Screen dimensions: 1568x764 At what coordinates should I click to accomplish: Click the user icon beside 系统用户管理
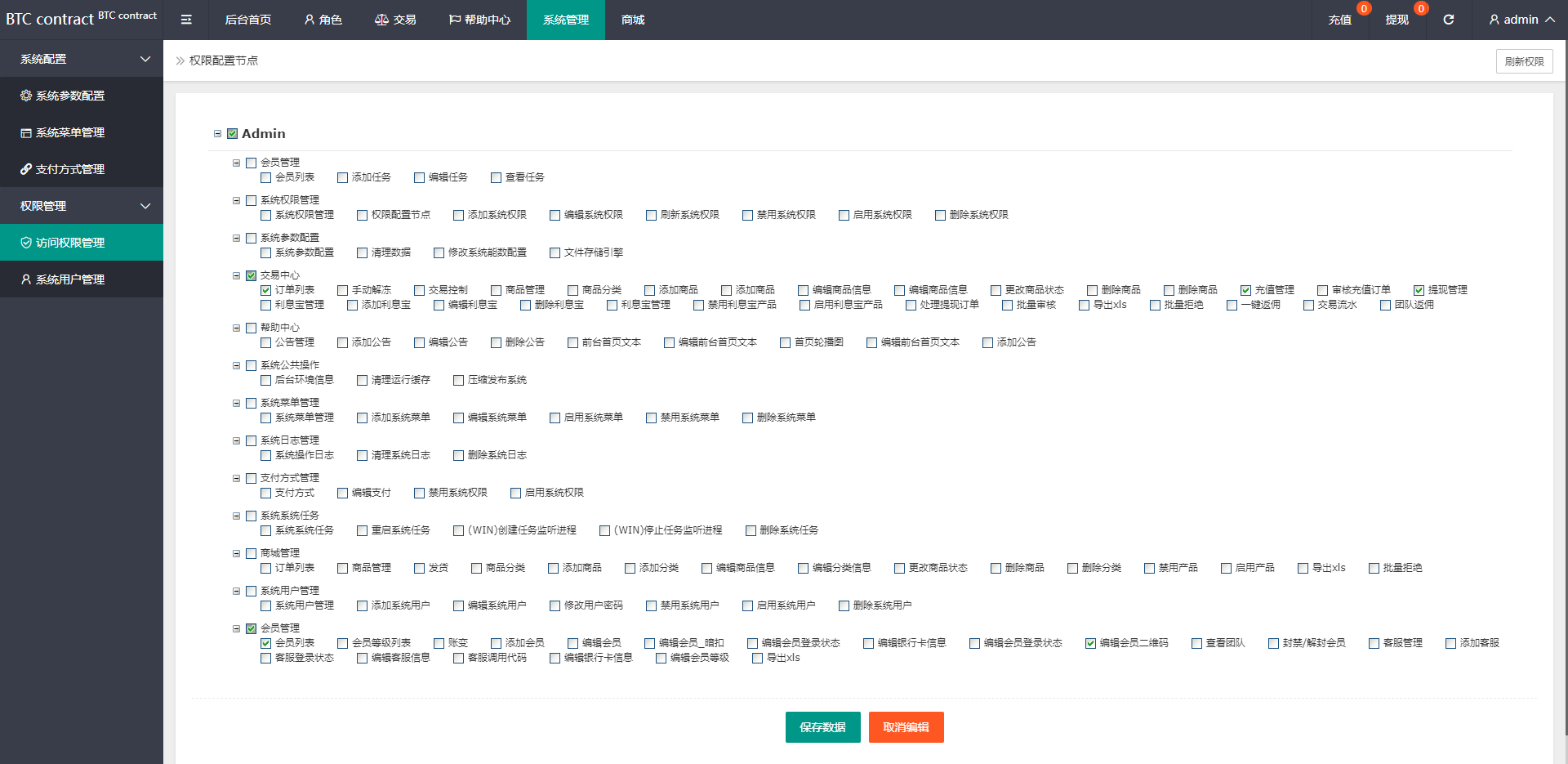26,279
